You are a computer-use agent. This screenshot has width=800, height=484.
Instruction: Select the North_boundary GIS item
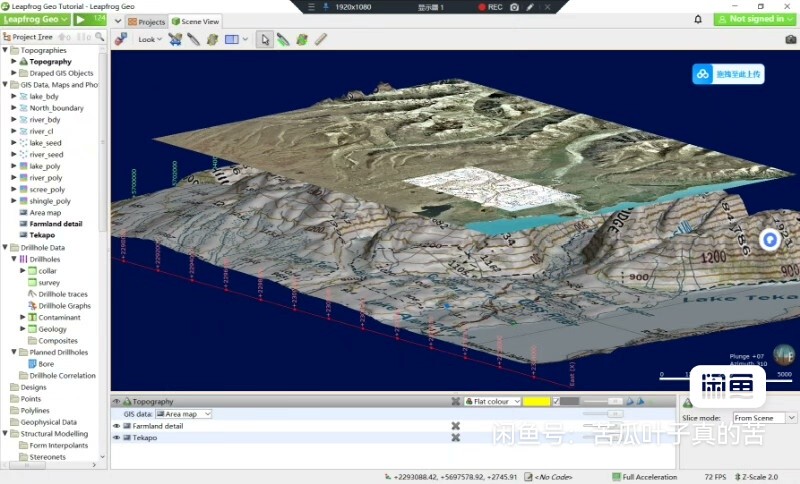coord(56,108)
